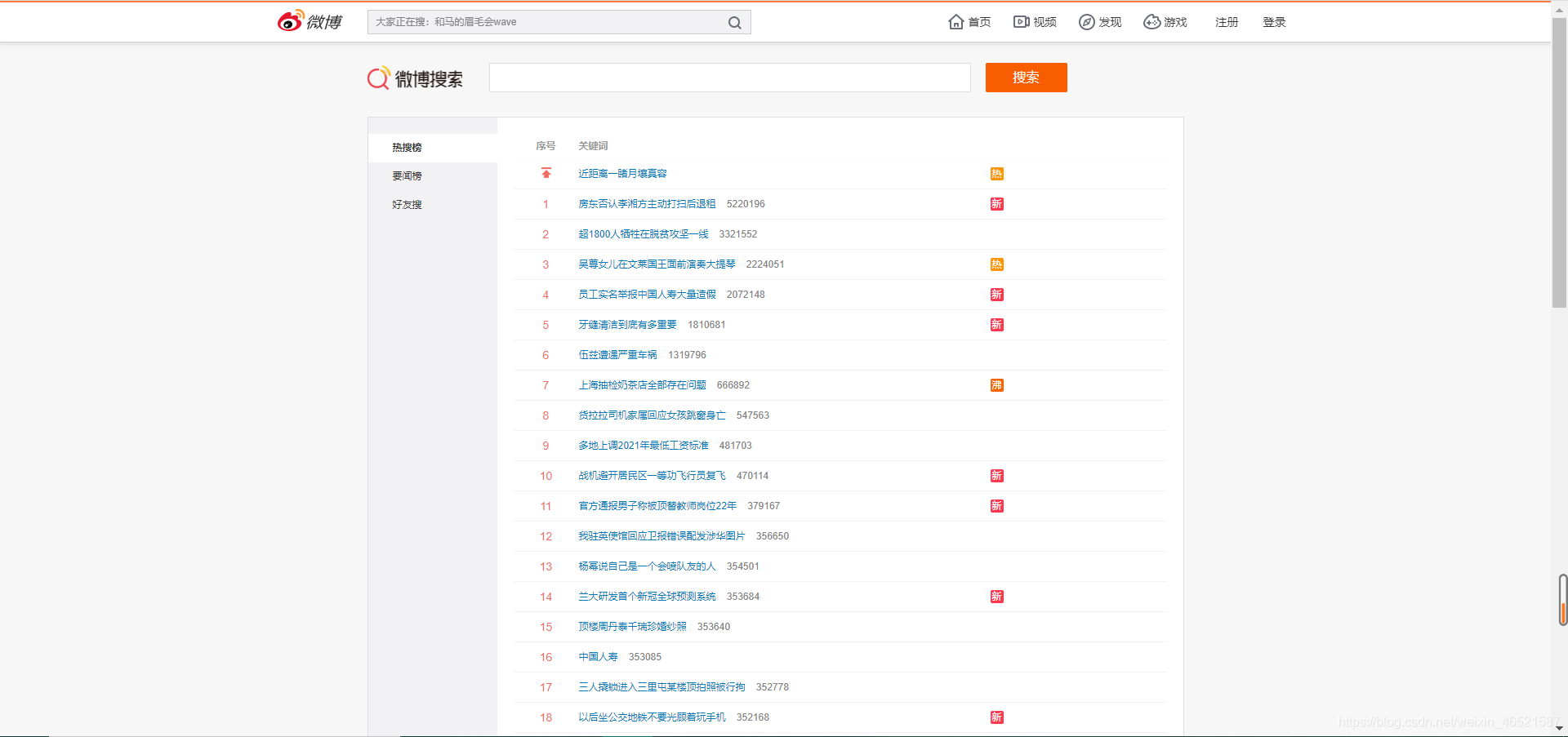Click the 新 badge on rank 11 row
1568x737 pixels.
coord(997,506)
